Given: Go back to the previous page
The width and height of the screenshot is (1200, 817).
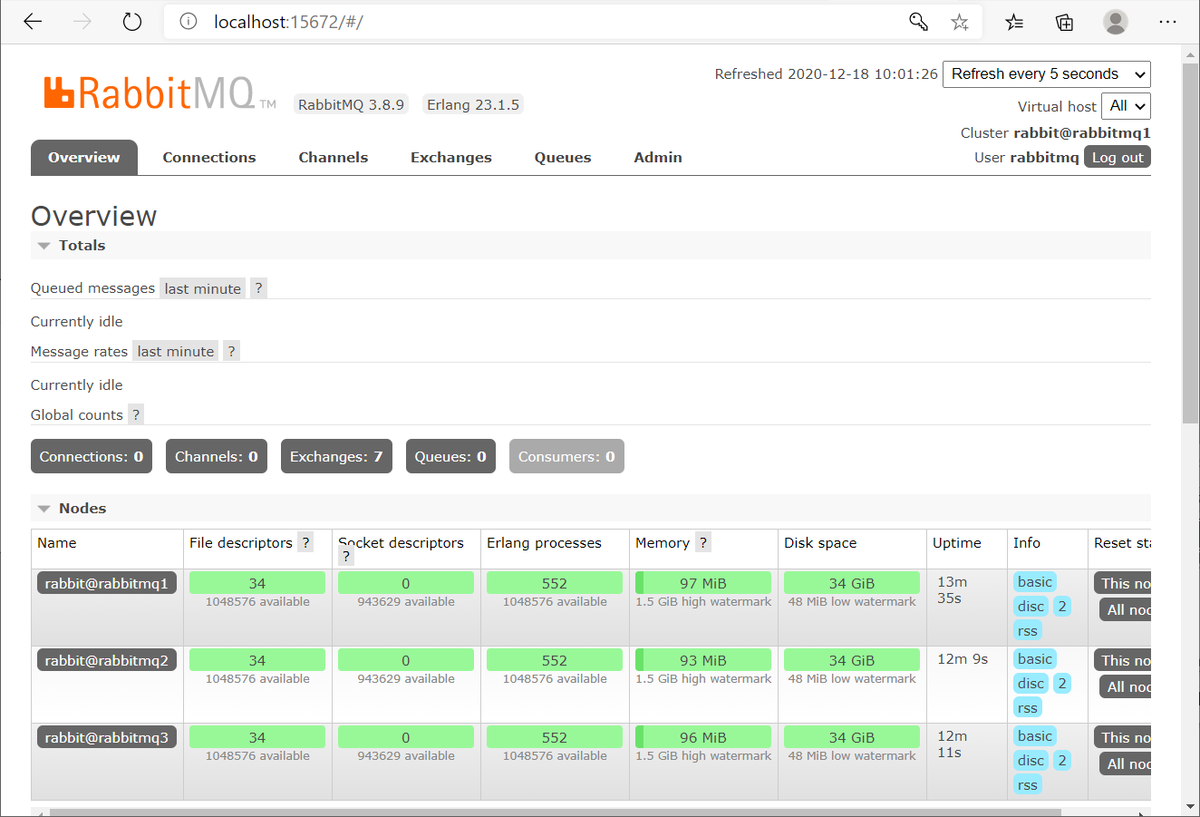Looking at the screenshot, I should click(x=33, y=22).
